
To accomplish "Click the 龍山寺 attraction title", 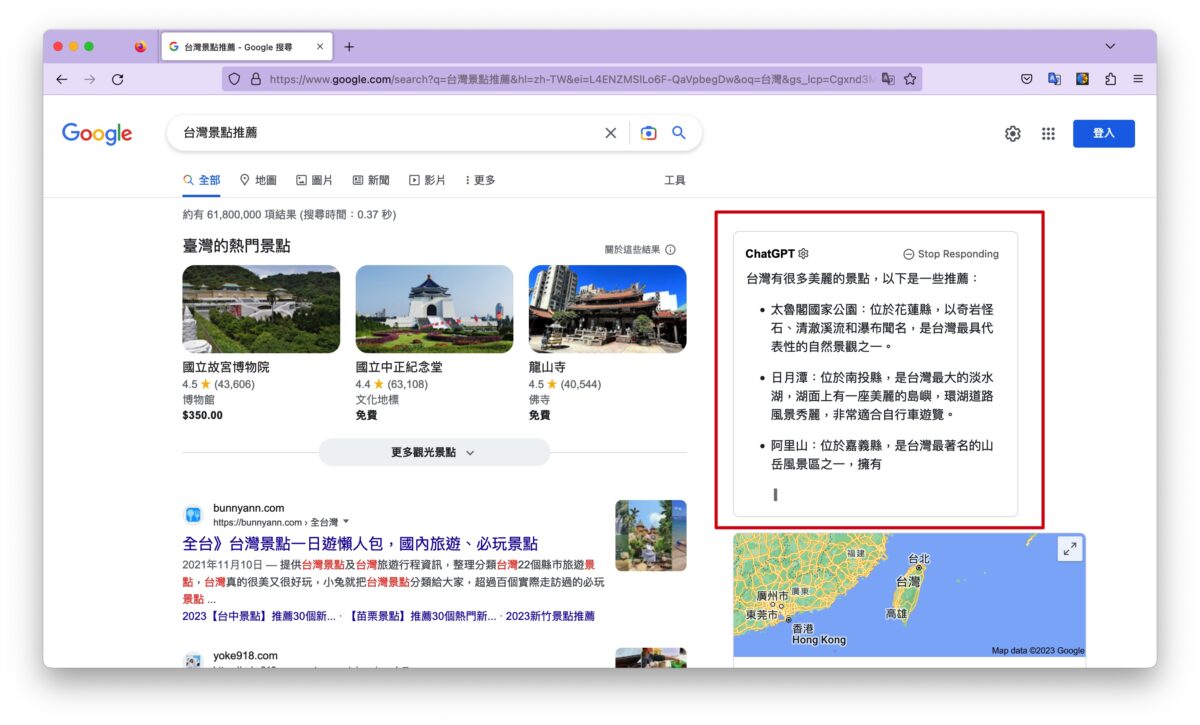I will [x=547, y=367].
